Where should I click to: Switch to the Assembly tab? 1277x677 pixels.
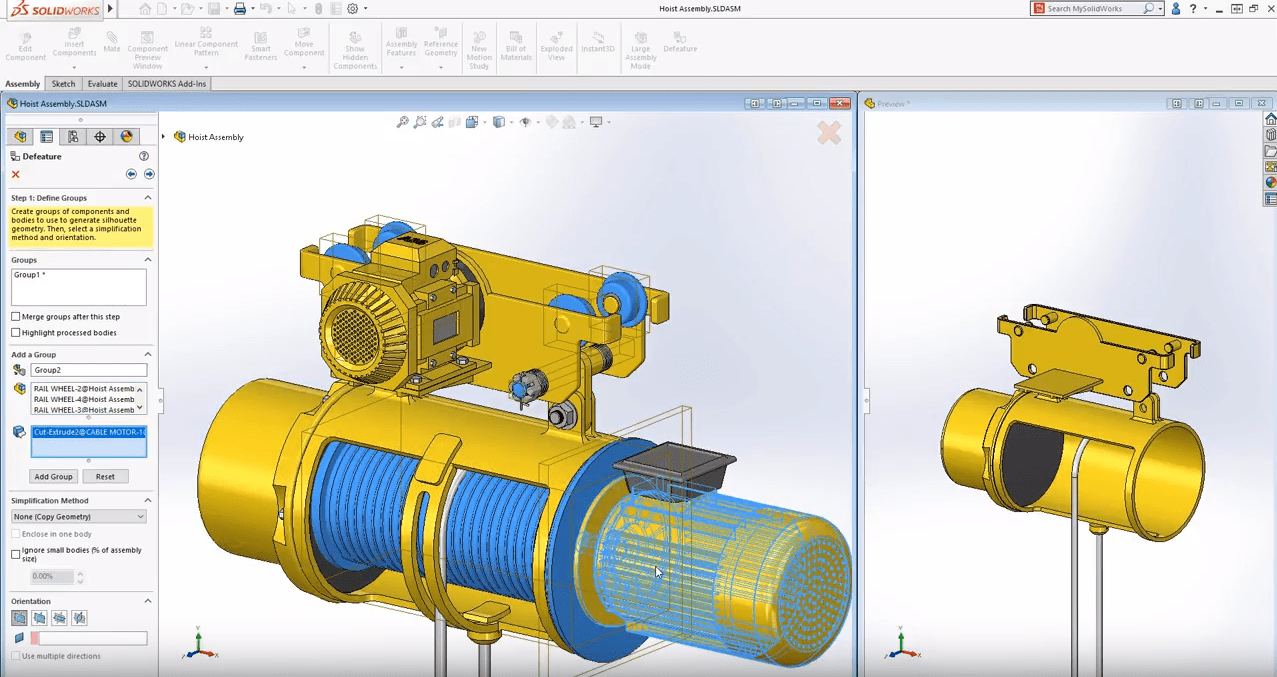[x=23, y=84]
